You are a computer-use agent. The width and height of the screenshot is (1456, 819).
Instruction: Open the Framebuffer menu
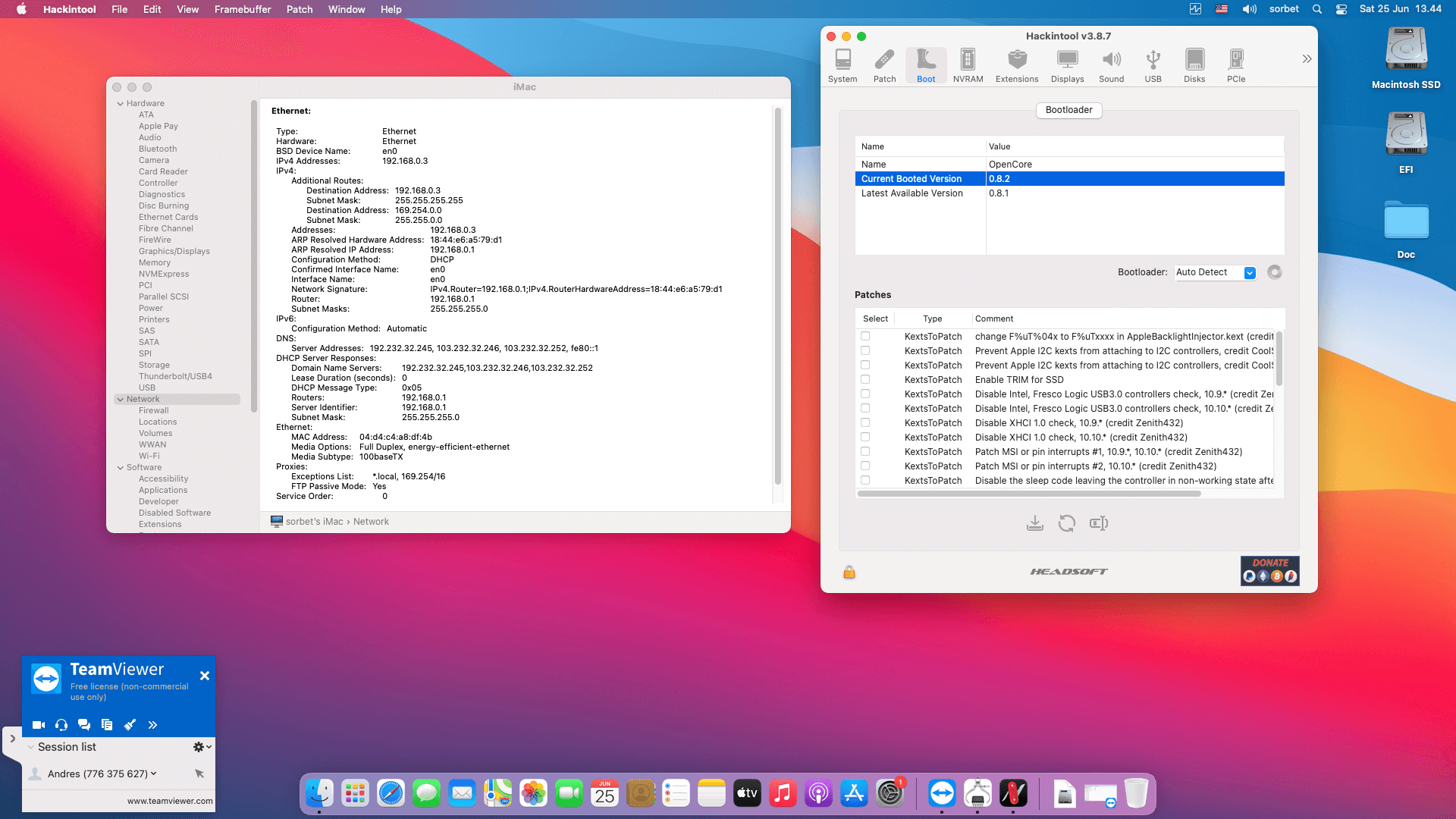pyautogui.click(x=243, y=9)
